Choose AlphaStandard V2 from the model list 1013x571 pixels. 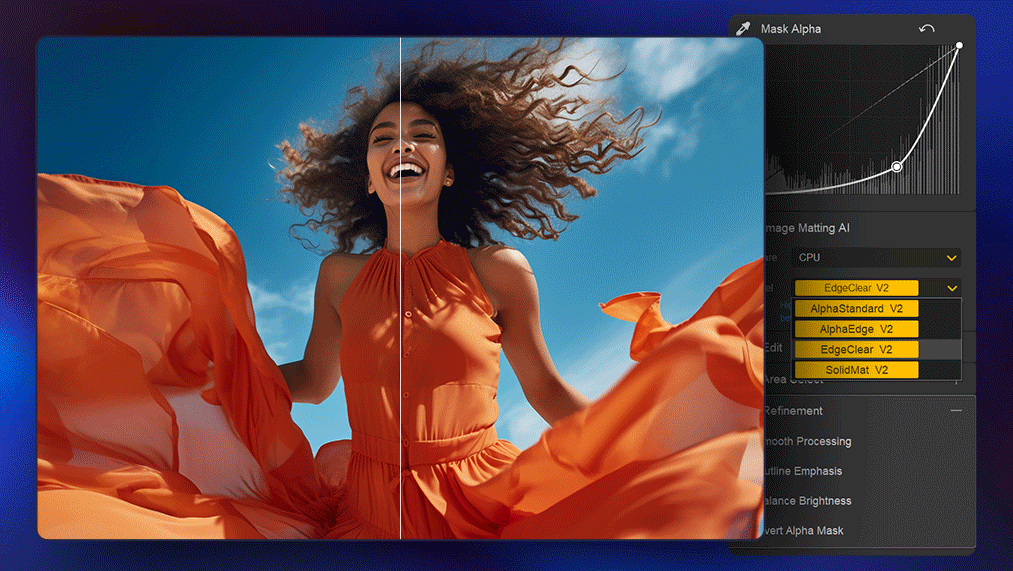(856, 309)
